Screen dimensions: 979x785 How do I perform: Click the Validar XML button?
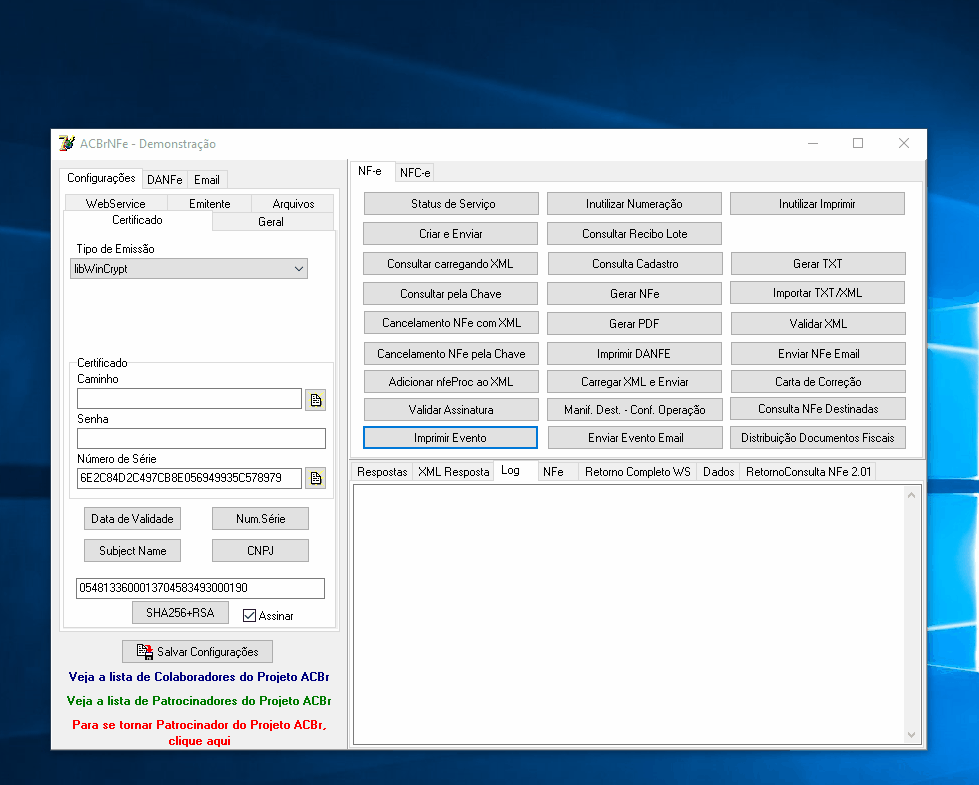pyautogui.click(x=819, y=323)
